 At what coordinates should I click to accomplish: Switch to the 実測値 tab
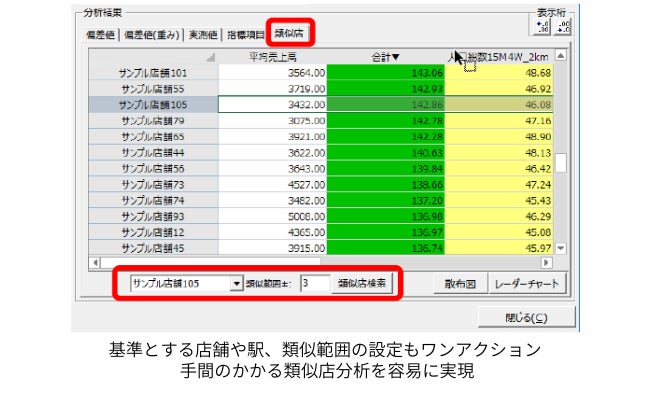[203, 35]
